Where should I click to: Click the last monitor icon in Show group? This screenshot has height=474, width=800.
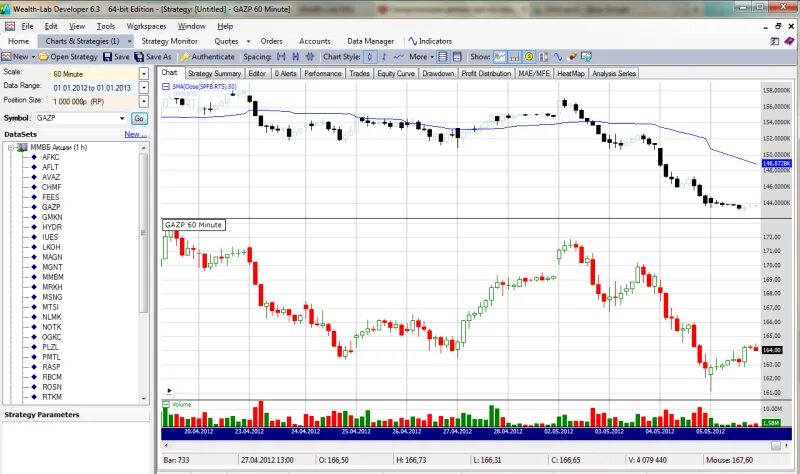click(586, 57)
